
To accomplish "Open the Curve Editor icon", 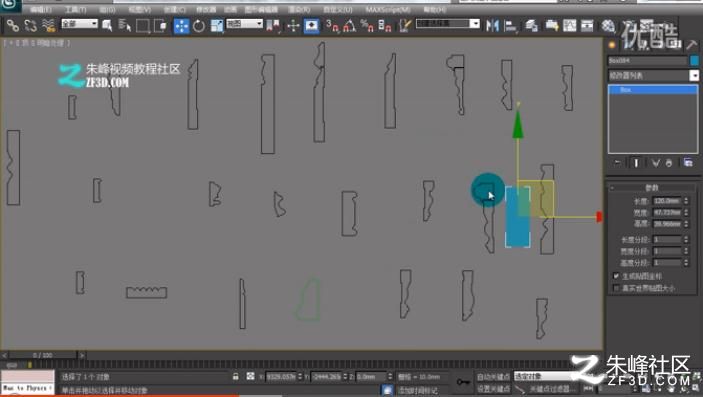I will 569,26.
